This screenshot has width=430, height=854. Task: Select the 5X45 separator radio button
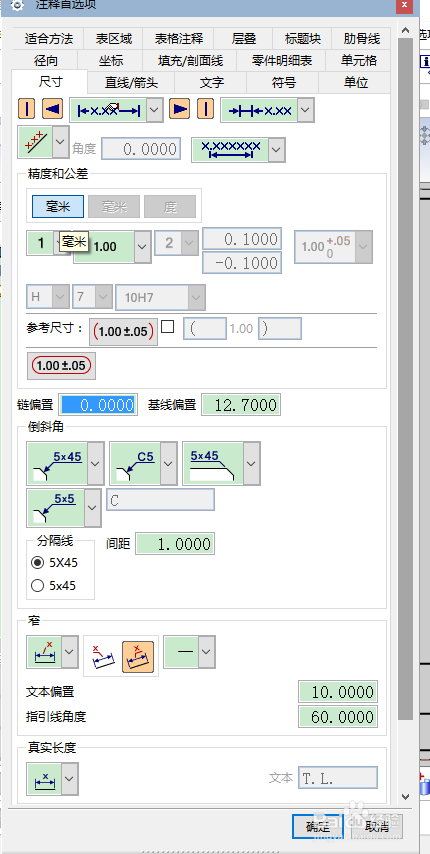point(38,563)
